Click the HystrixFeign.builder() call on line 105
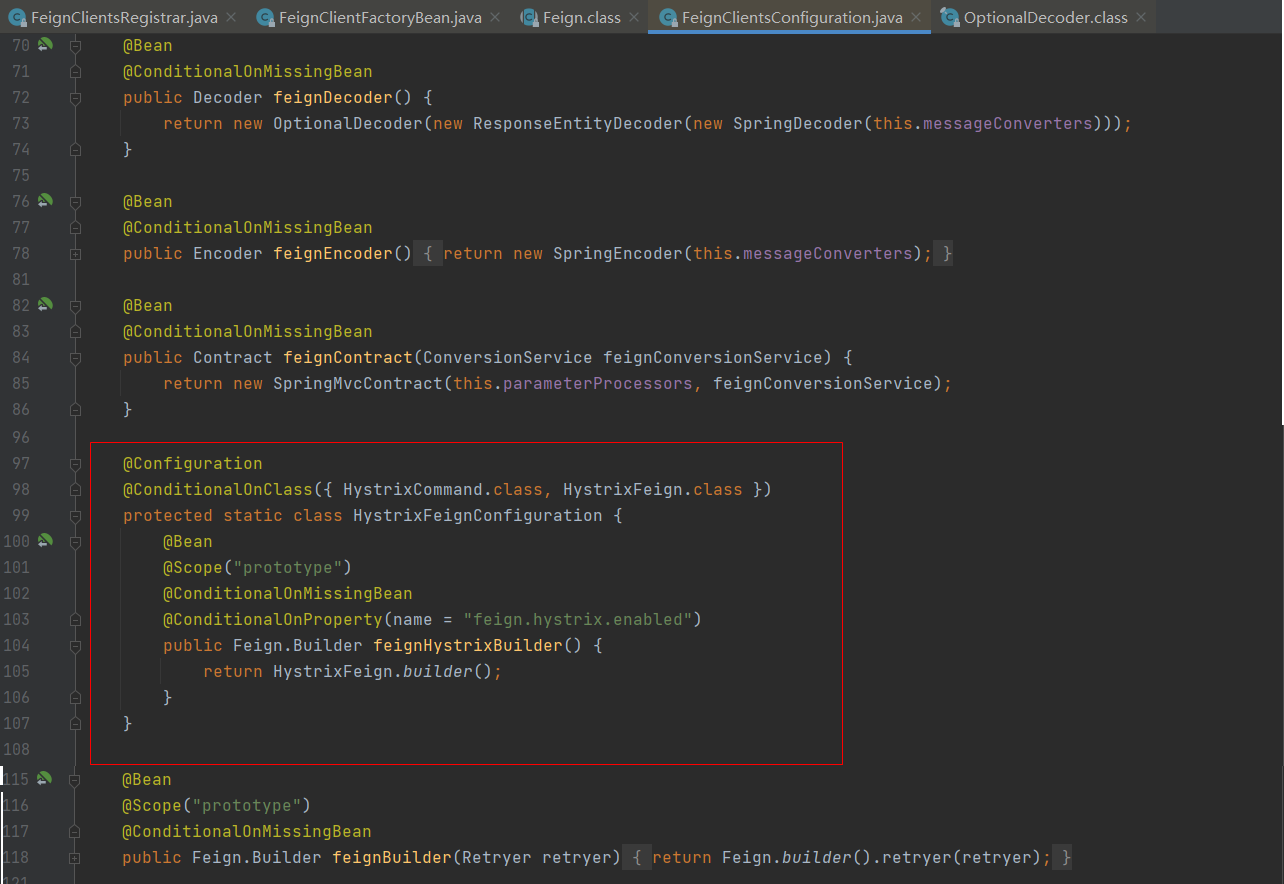 (383, 672)
